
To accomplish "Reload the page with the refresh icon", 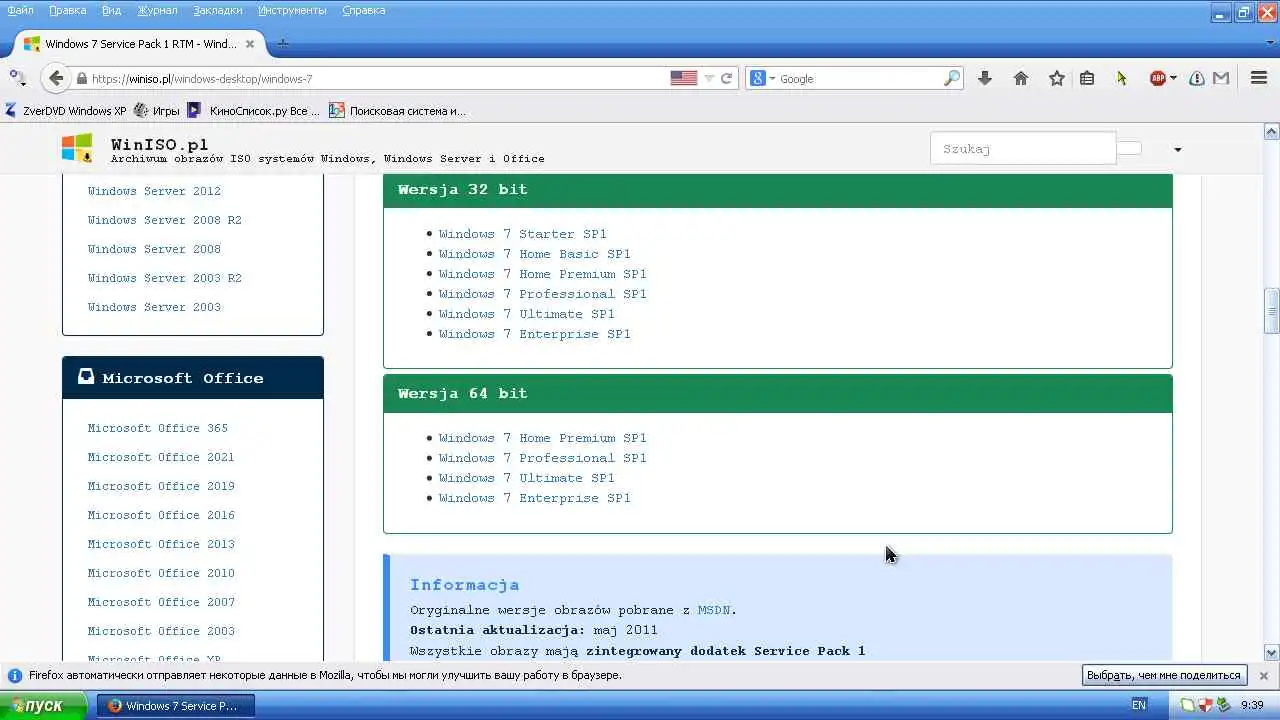I will (727, 78).
